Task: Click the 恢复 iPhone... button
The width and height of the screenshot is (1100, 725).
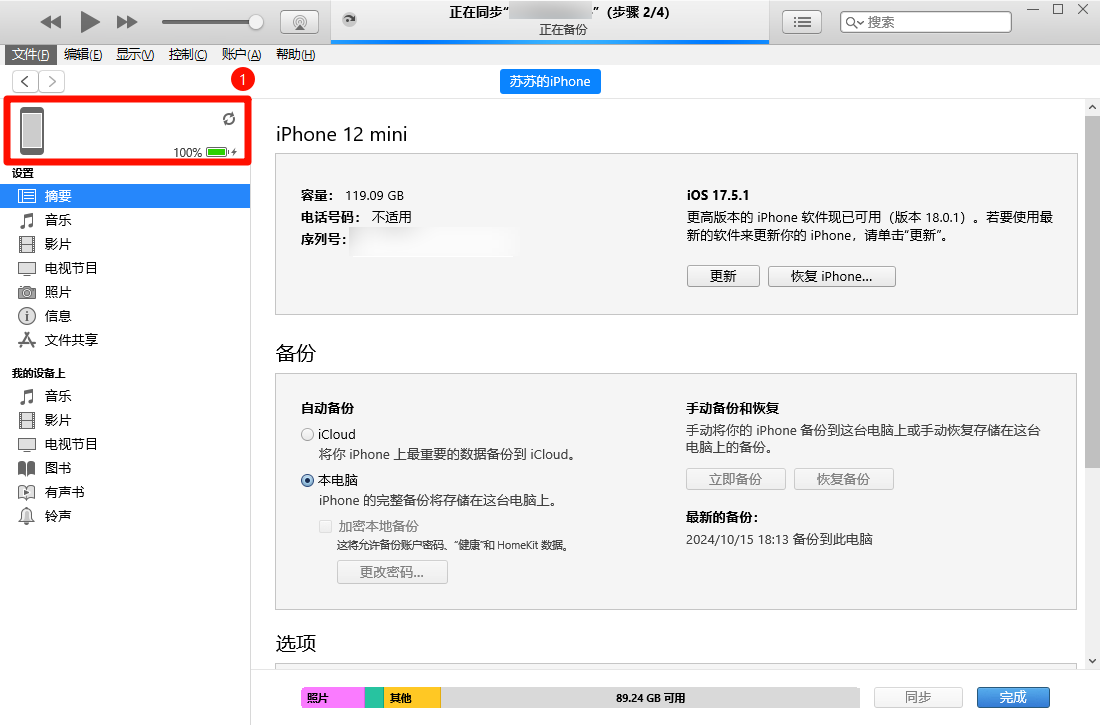Action: (831, 276)
